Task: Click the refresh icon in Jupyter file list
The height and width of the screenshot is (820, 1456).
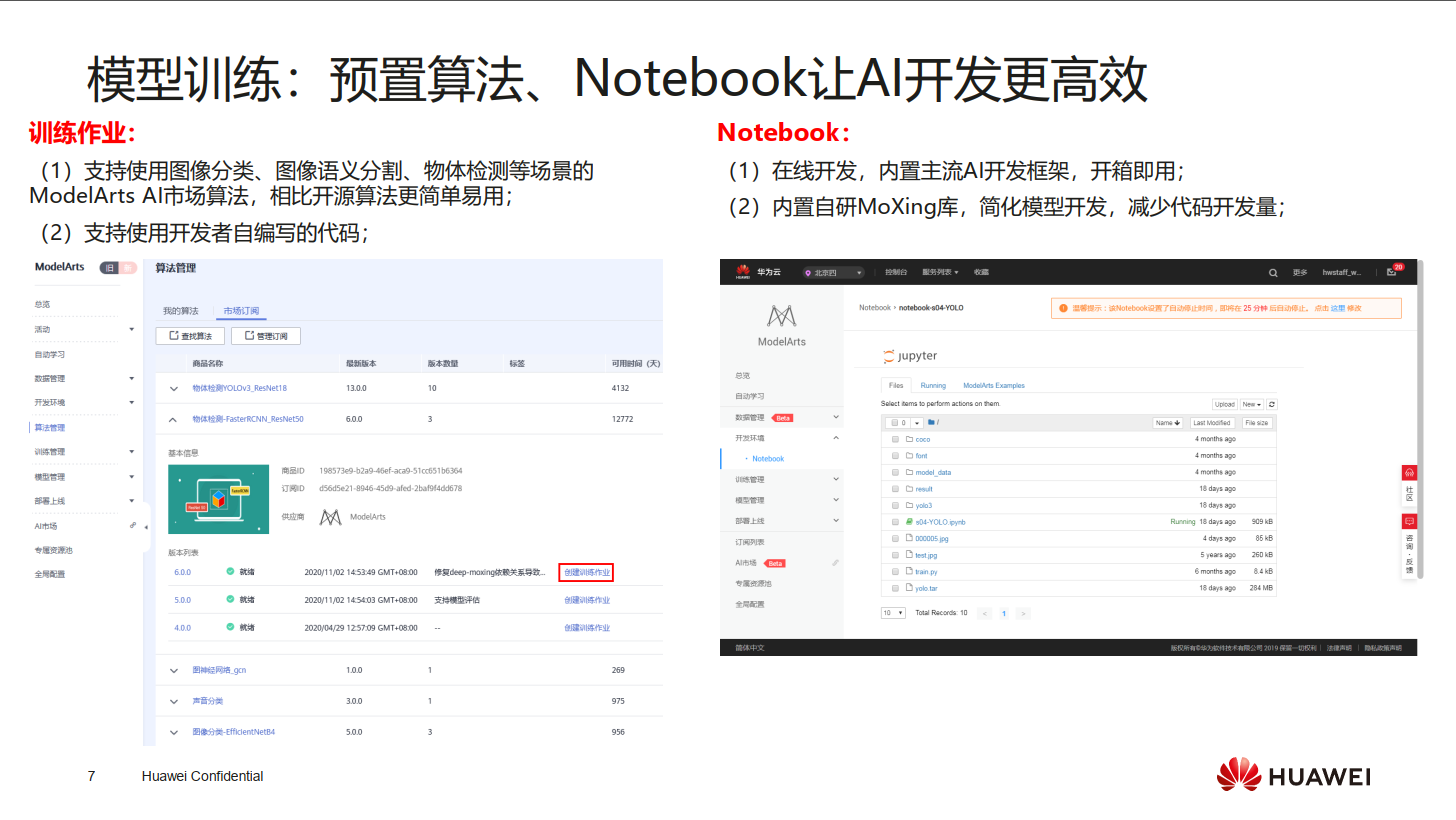Action: (1272, 404)
